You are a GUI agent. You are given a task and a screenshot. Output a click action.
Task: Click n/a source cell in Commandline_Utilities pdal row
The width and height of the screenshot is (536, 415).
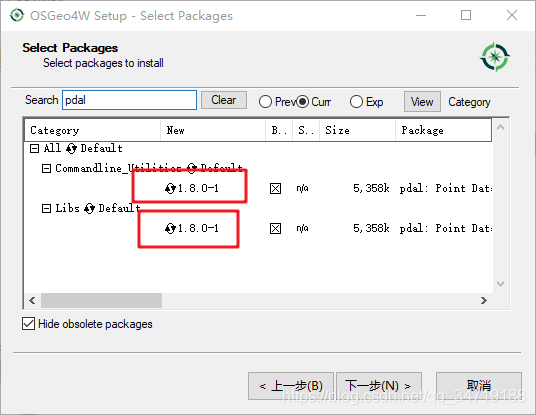tap(303, 188)
